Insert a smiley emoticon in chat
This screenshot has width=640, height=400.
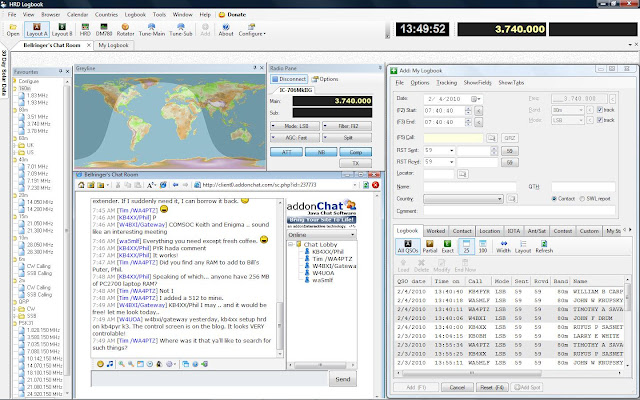100,364
